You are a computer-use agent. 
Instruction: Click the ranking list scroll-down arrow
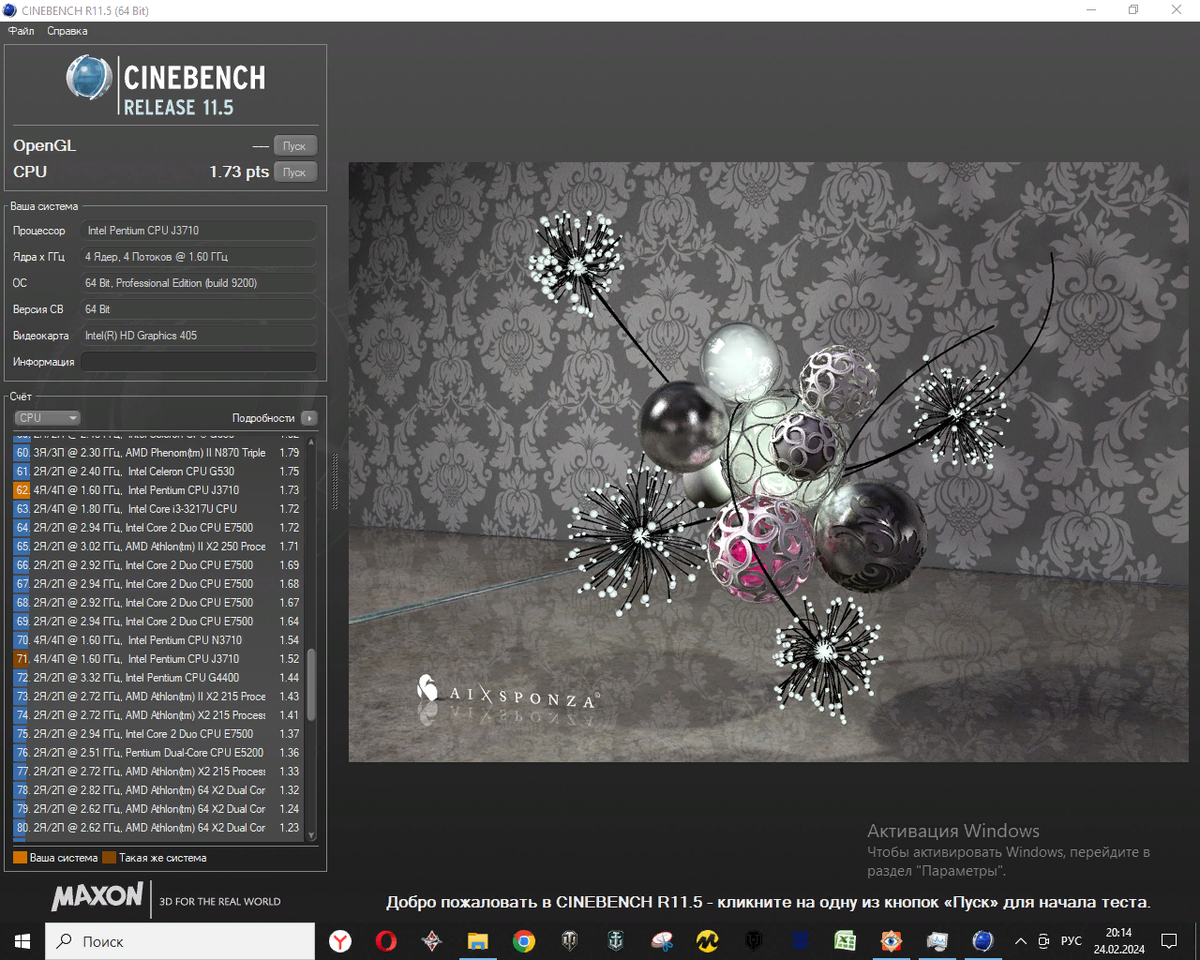click(x=311, y=835)
